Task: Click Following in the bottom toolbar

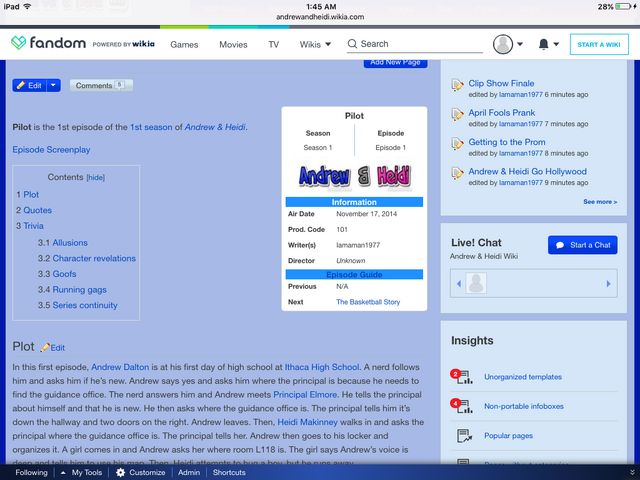Action: coord(31,473)
